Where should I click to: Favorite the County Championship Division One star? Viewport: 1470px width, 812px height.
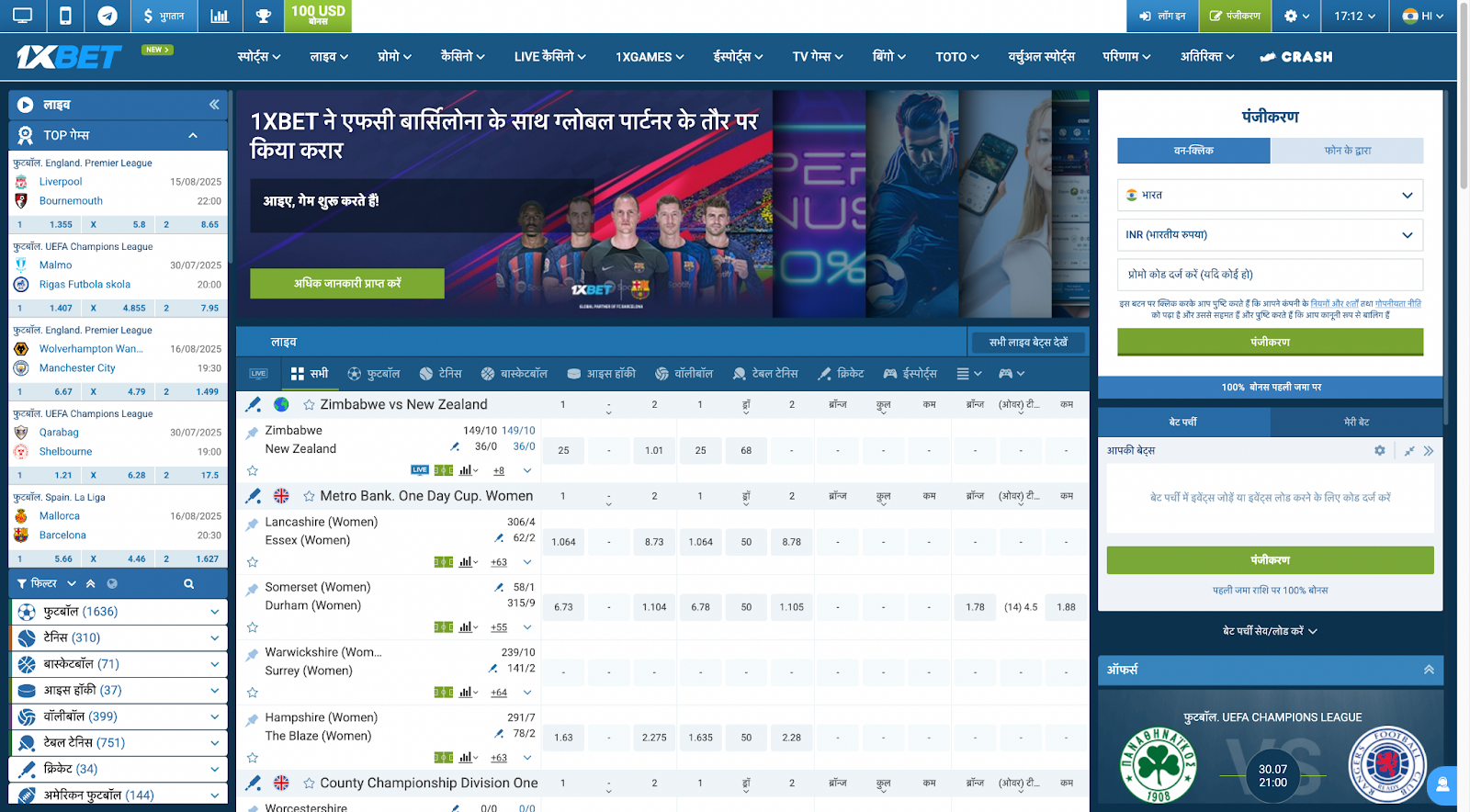pos(310,784)
